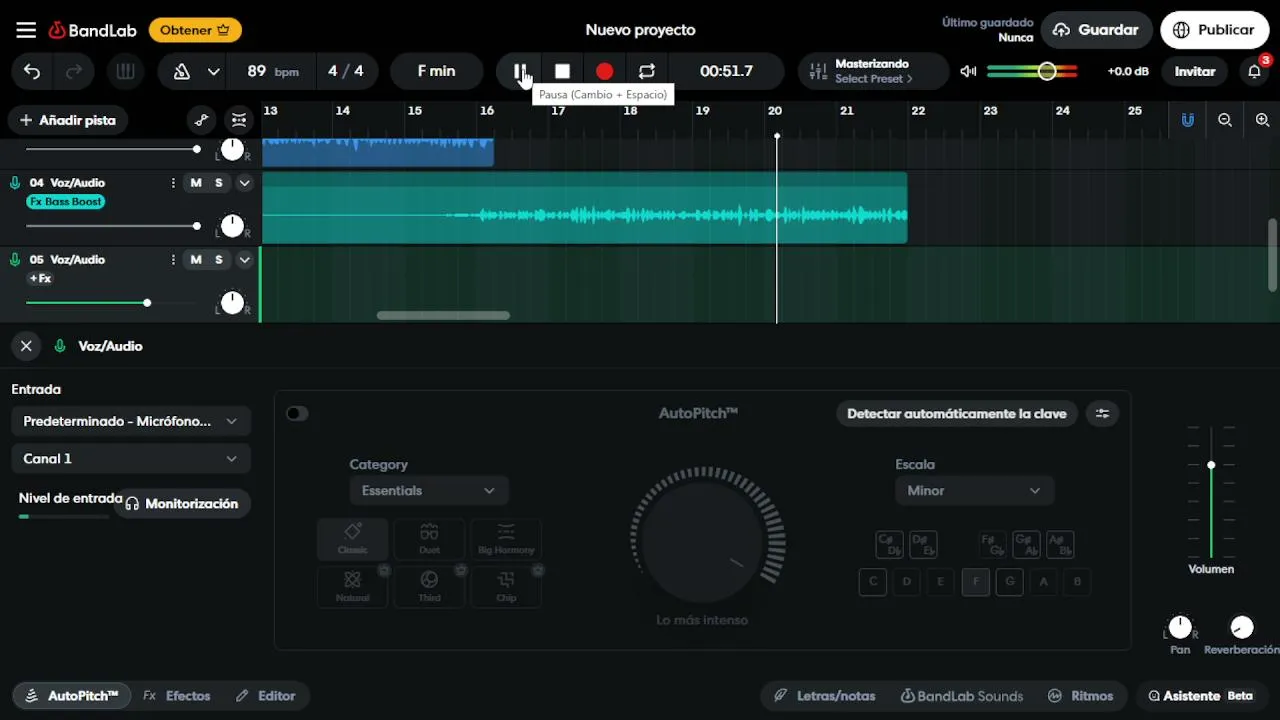Expand track 04 with its chevron
This screenshot has height=720, width=1280.
244,183
